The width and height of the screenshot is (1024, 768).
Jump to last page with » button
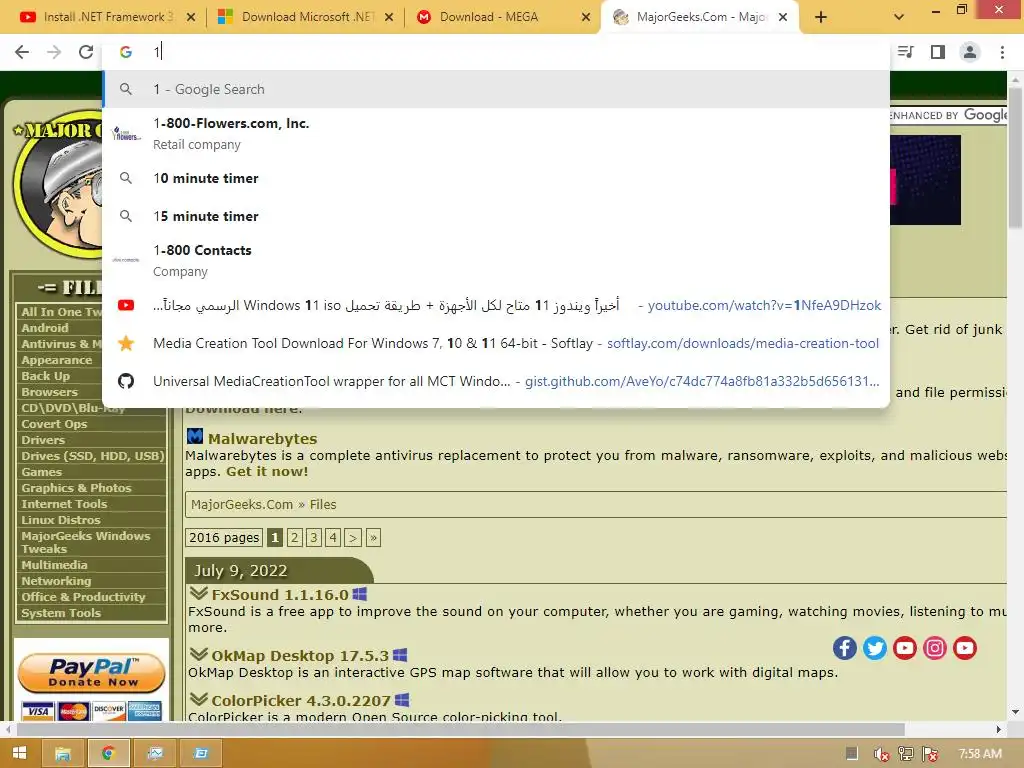coord(373,537)
